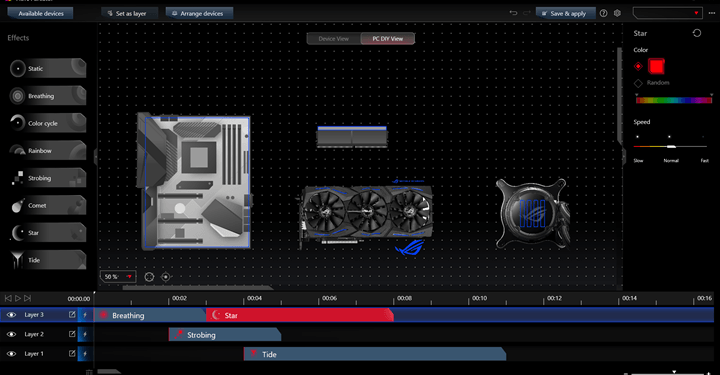Select the Breathing clip on Layer 3
This screenshot has width=720, height=375.
click(150, 315)
